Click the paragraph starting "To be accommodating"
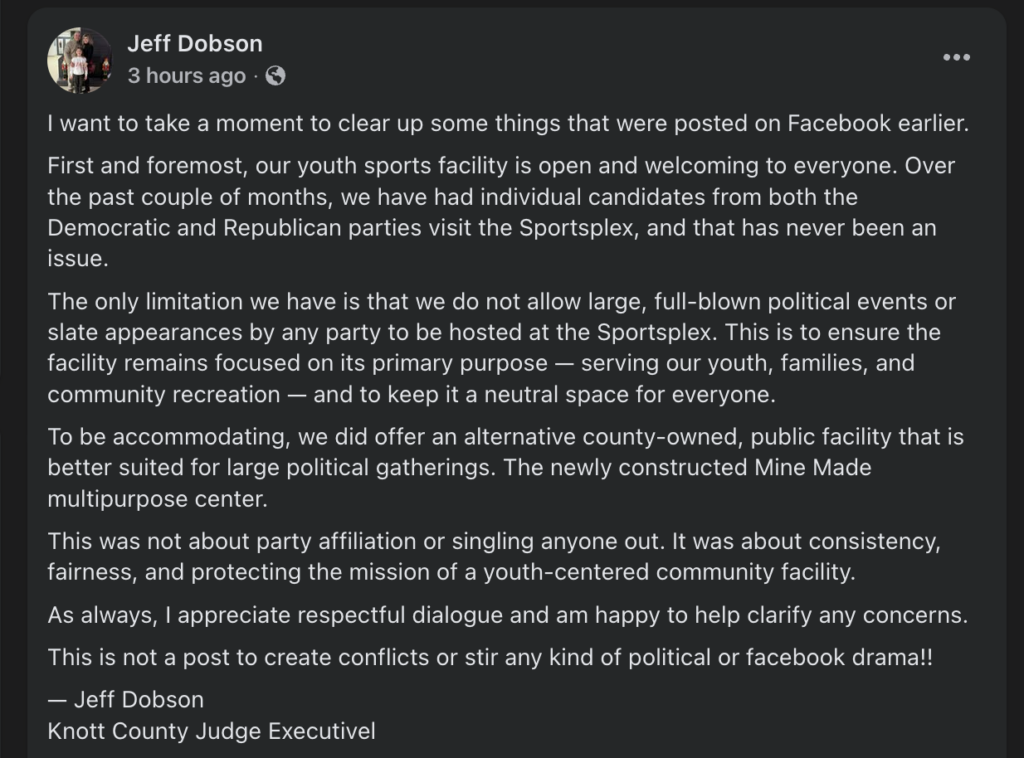 pos(502,469)
